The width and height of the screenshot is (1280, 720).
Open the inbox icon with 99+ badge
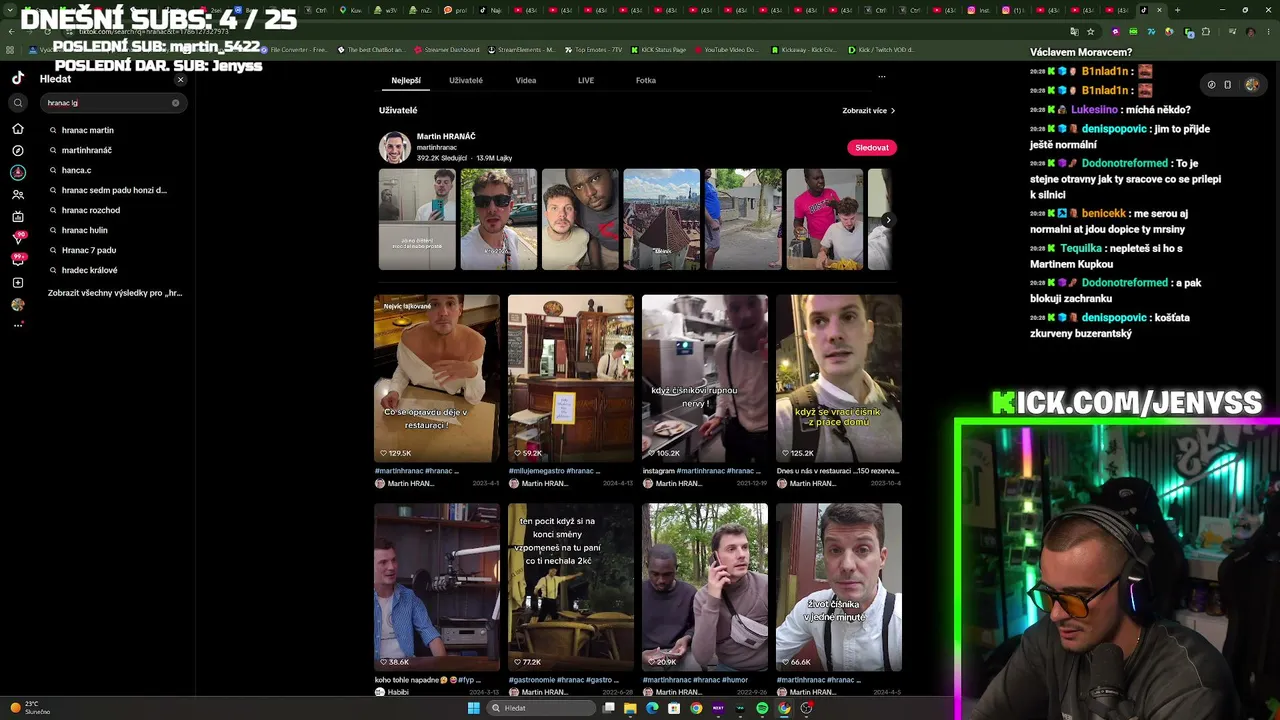tap(18, 260)
